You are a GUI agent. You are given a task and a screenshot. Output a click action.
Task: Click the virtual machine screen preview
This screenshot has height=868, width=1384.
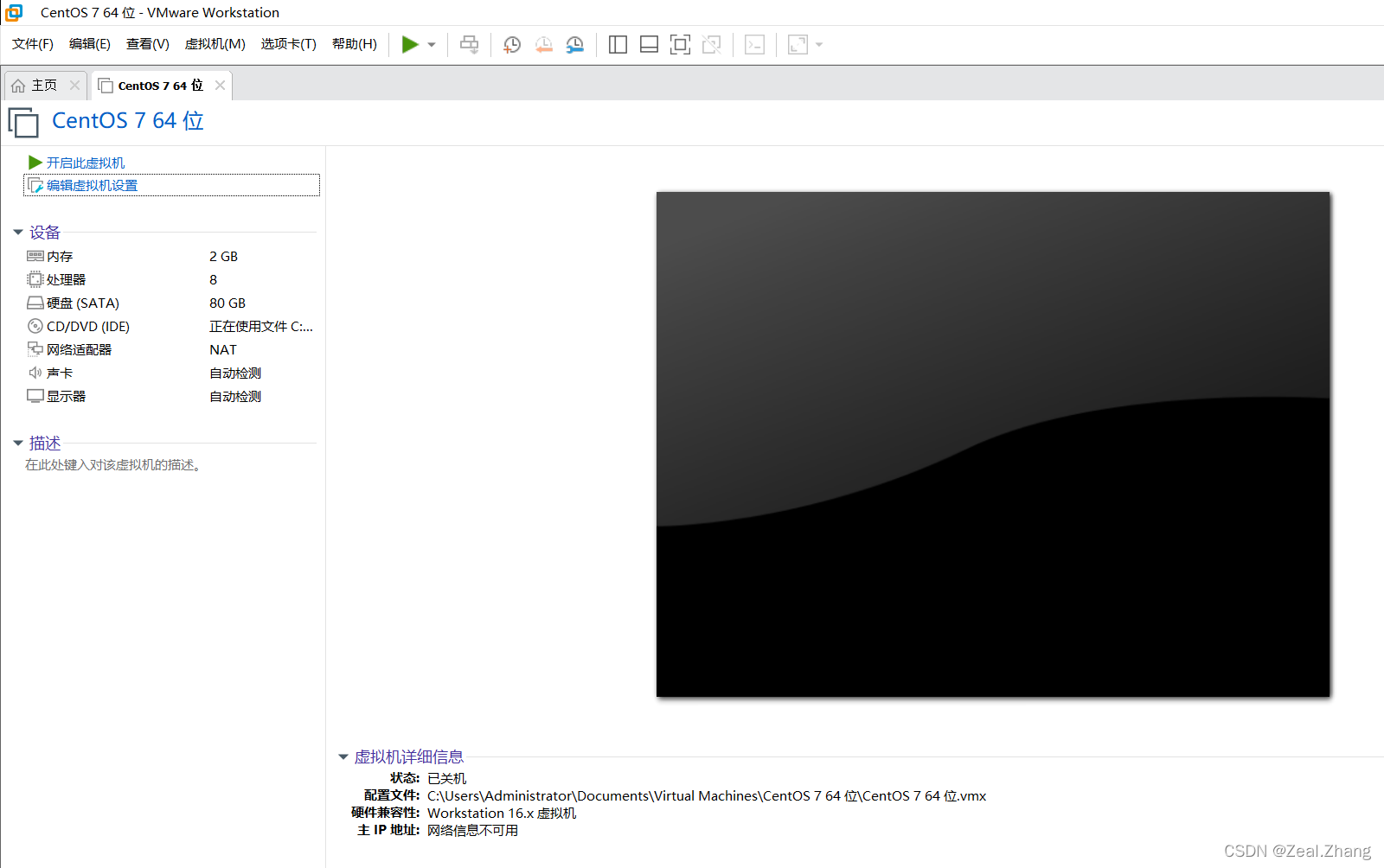pyautogui.click(x=992, y=444)
